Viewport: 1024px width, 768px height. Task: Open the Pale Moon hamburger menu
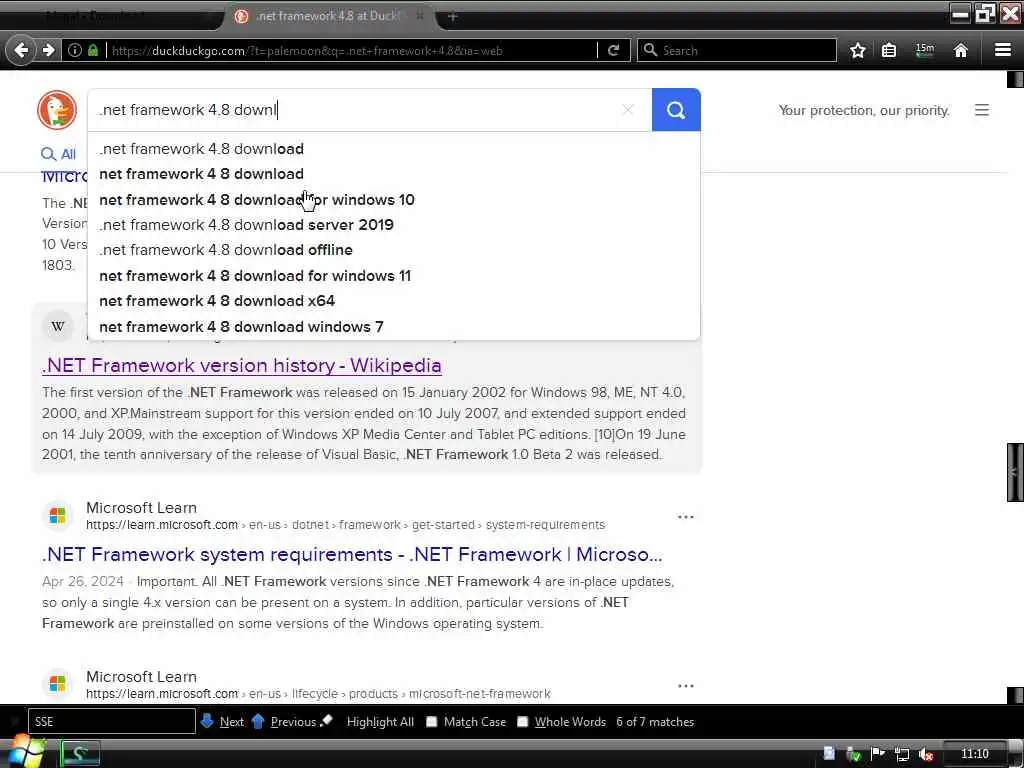(x=1002, y=50)
